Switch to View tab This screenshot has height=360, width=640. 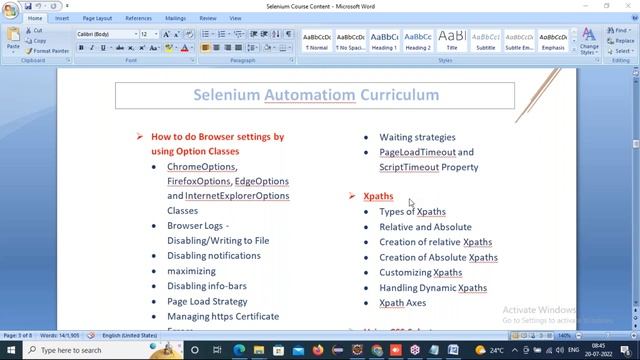click(x=235, y=18)
